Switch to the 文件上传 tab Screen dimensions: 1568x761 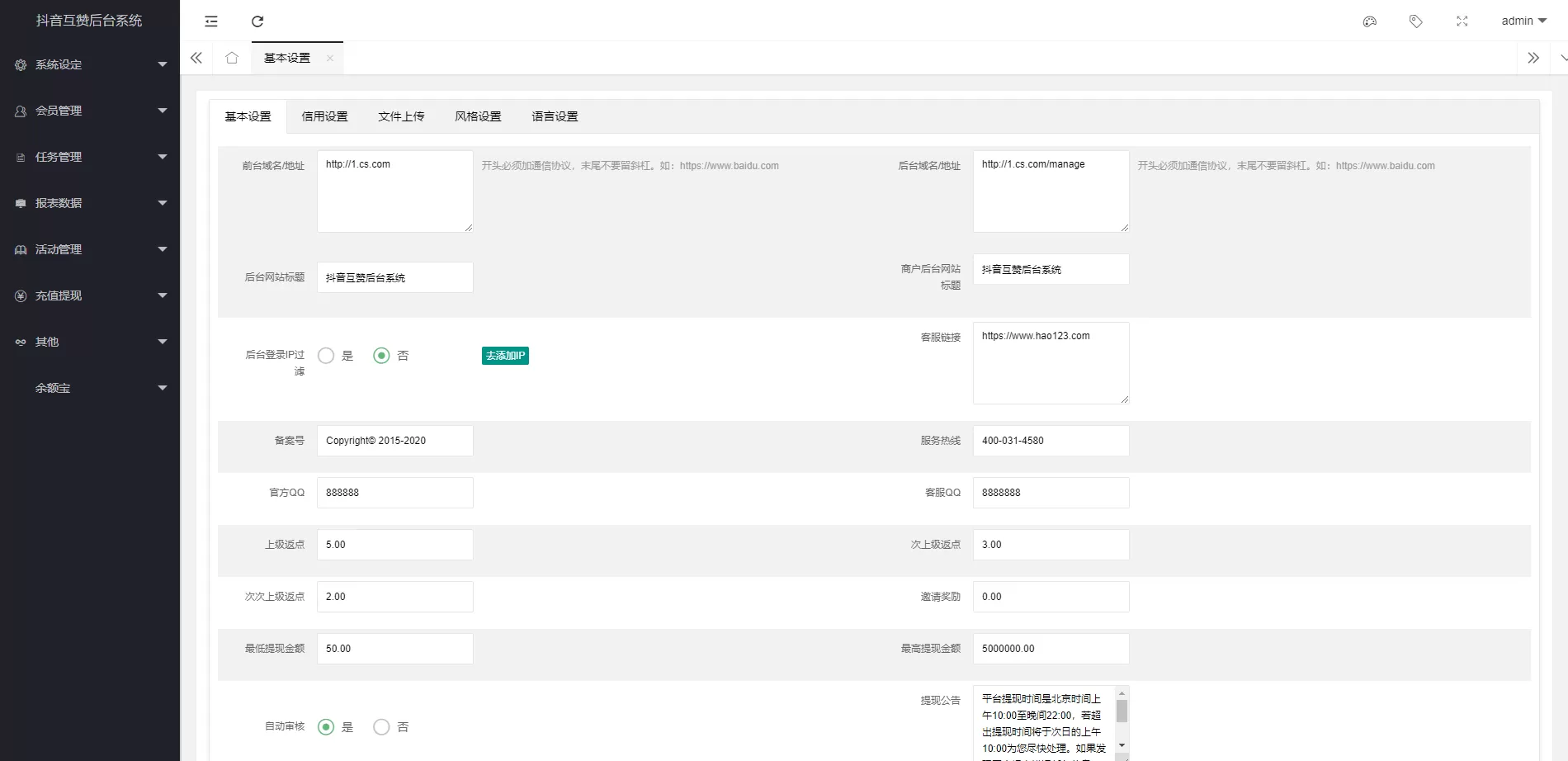tap(401, 116)
